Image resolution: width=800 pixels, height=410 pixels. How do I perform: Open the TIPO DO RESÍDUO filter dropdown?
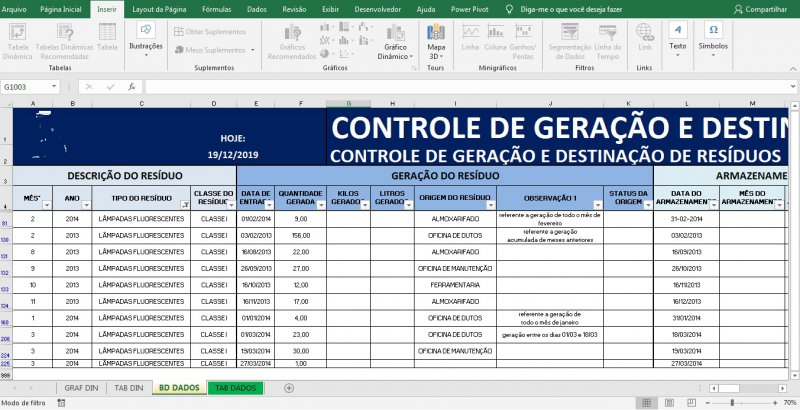click(x=184, y=204)
